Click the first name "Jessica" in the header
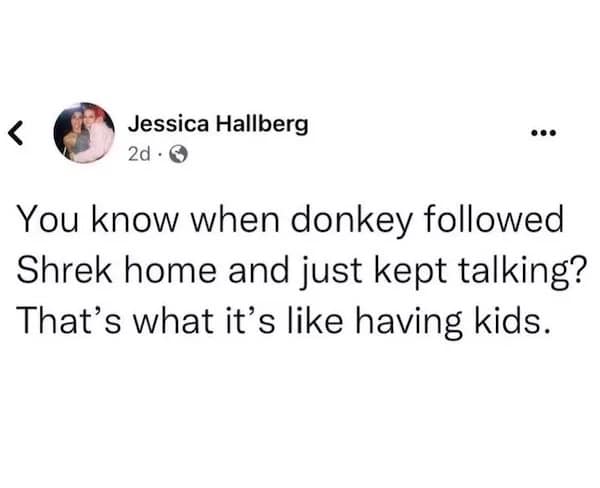Viewport: 600px width, 488px height. pos(165,124)
